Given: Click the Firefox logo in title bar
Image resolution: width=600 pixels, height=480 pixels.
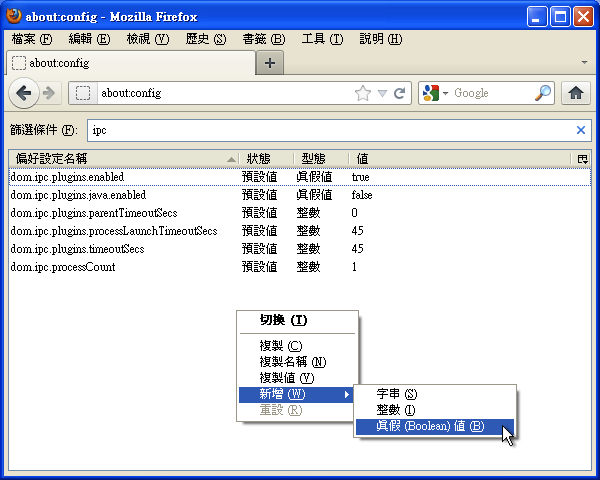Looking at the screenshot, I should 14,16.
